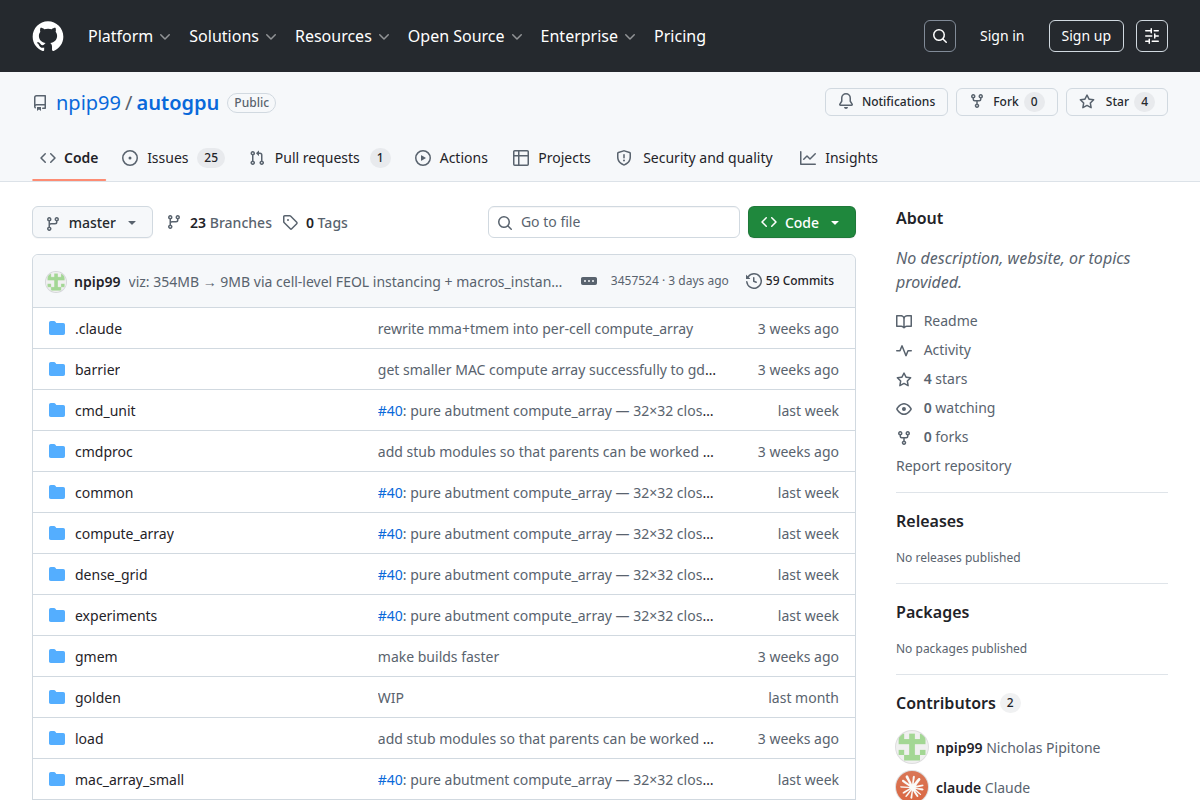
Task: Go to the Pricing page
Action: tap(680, 36)
